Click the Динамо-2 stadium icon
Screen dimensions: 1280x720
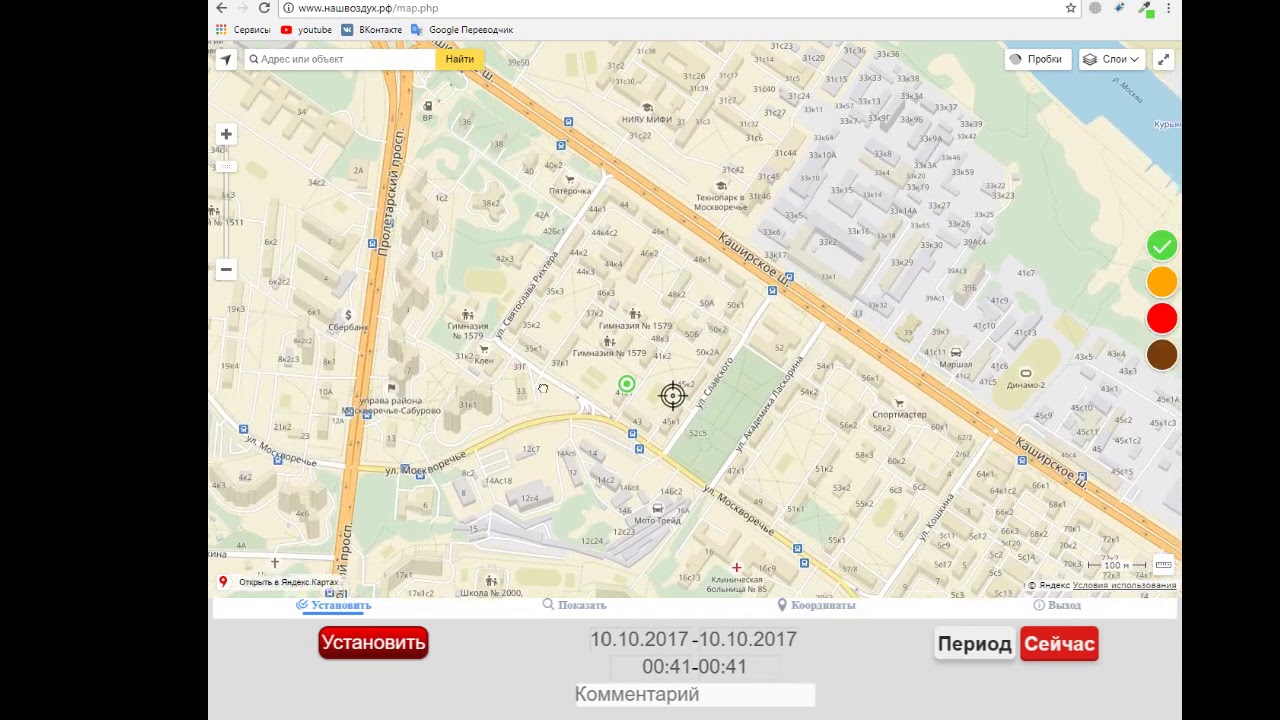1025,373
